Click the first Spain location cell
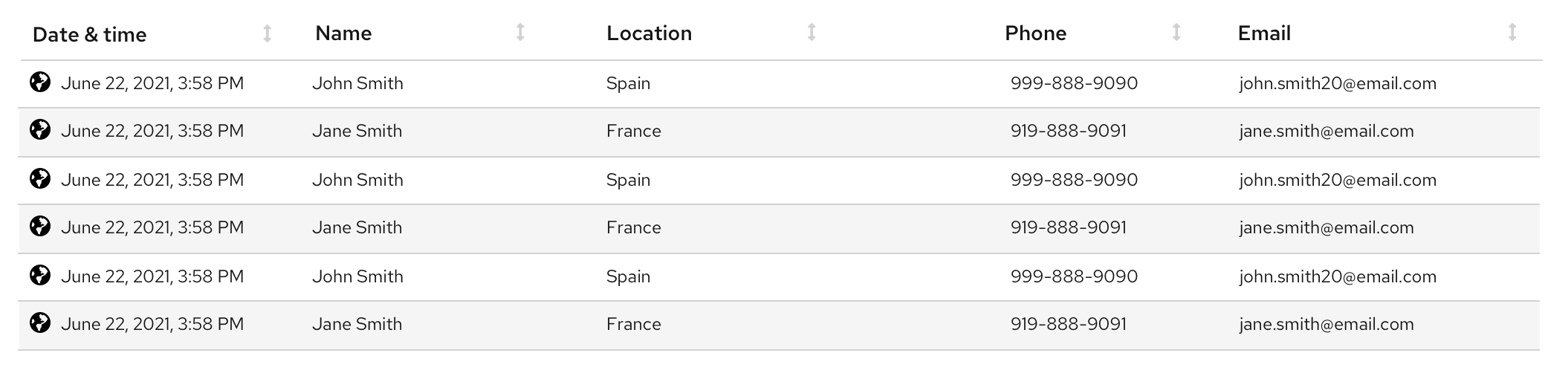The image size is (1568, 376). [x=628, y=83]
